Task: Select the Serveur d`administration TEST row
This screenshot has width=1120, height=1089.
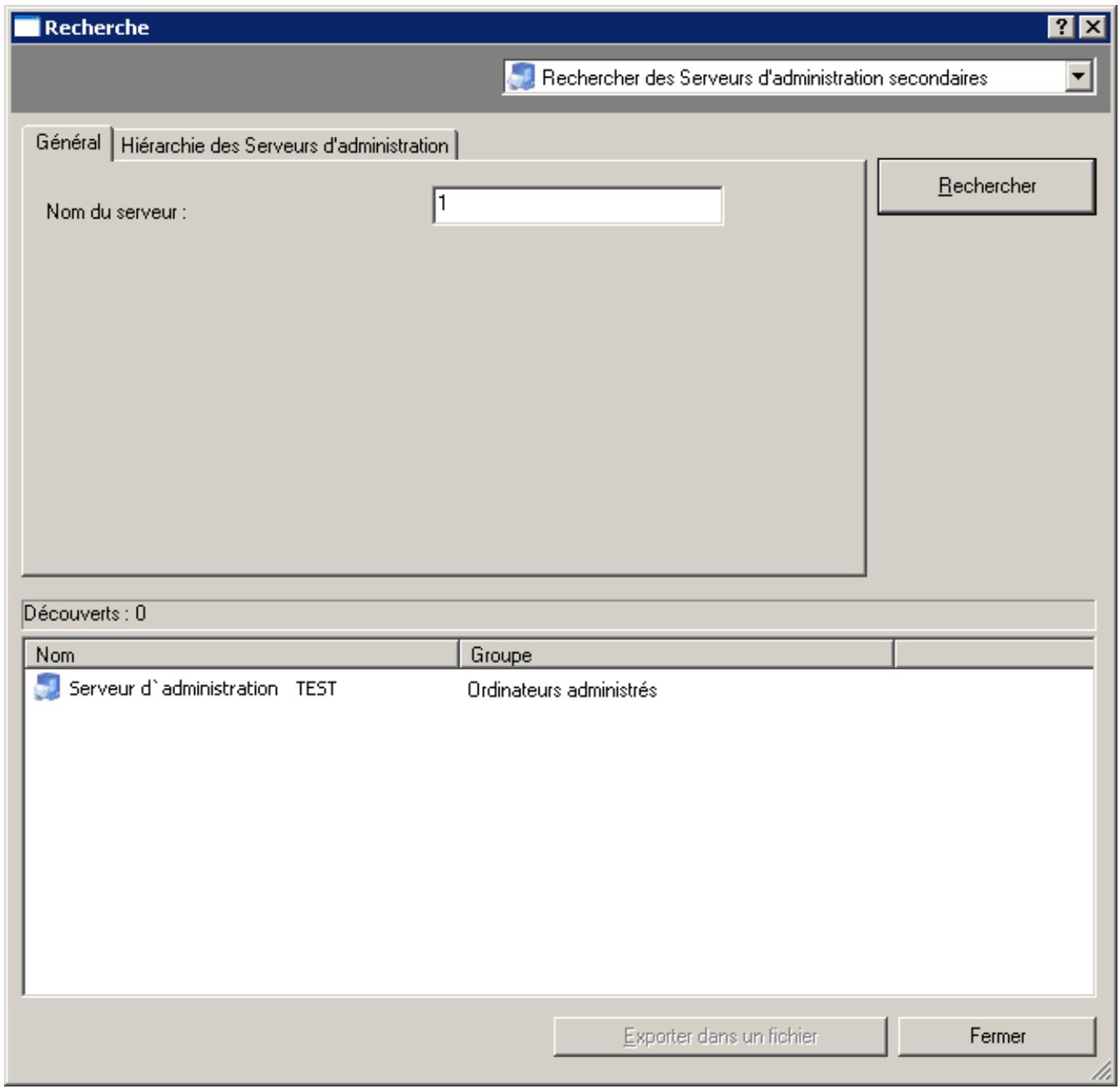Action: pyautogui.click(x=559, y=689)
